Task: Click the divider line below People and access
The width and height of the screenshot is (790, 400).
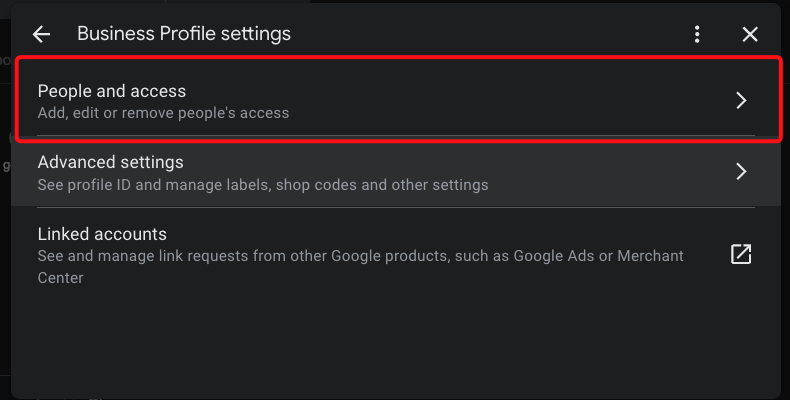Action: point(396,135)
